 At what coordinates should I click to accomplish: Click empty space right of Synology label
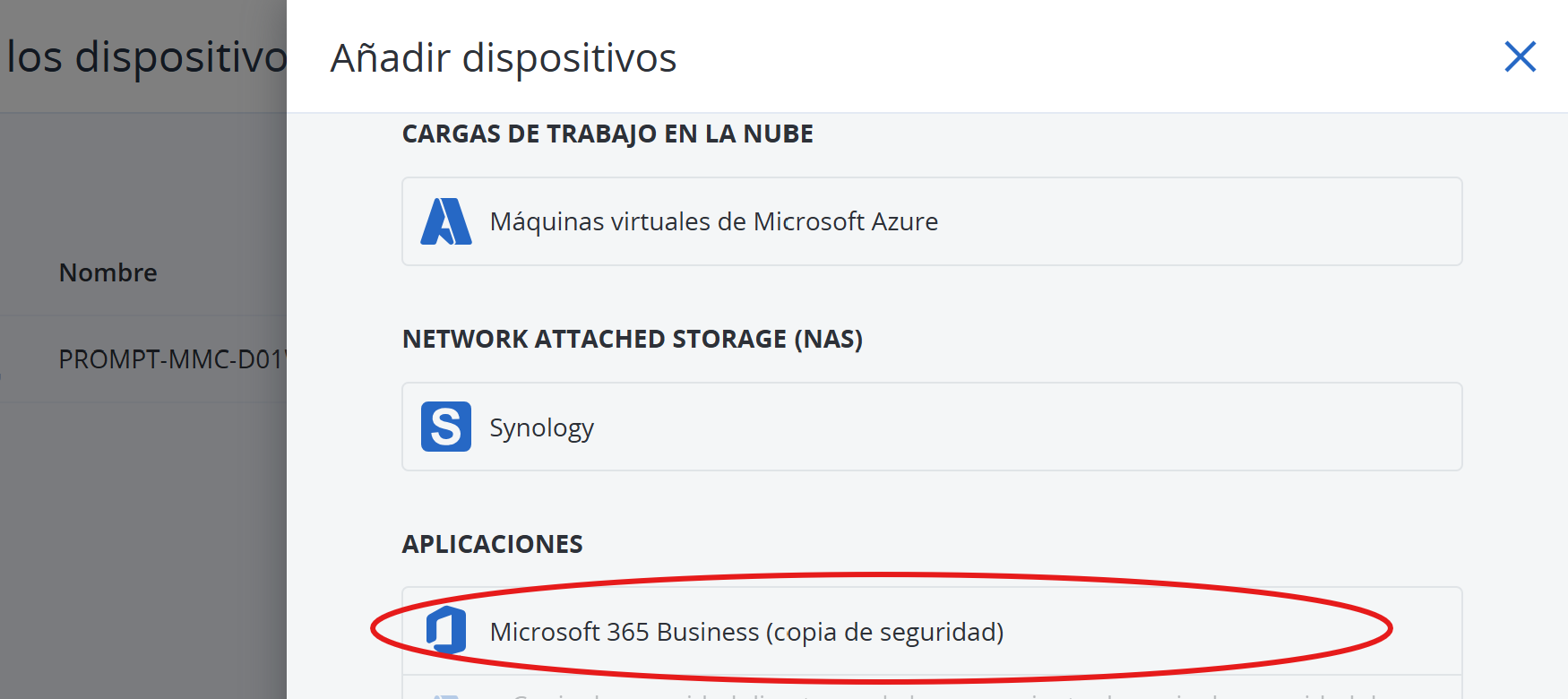(x=1030, y=427)
